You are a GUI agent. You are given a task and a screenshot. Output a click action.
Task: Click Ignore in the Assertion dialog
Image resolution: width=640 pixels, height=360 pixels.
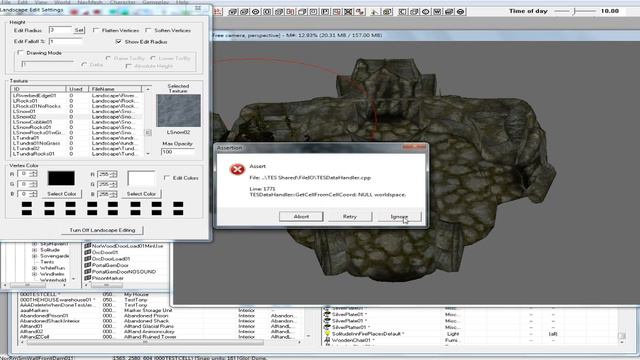399,217
